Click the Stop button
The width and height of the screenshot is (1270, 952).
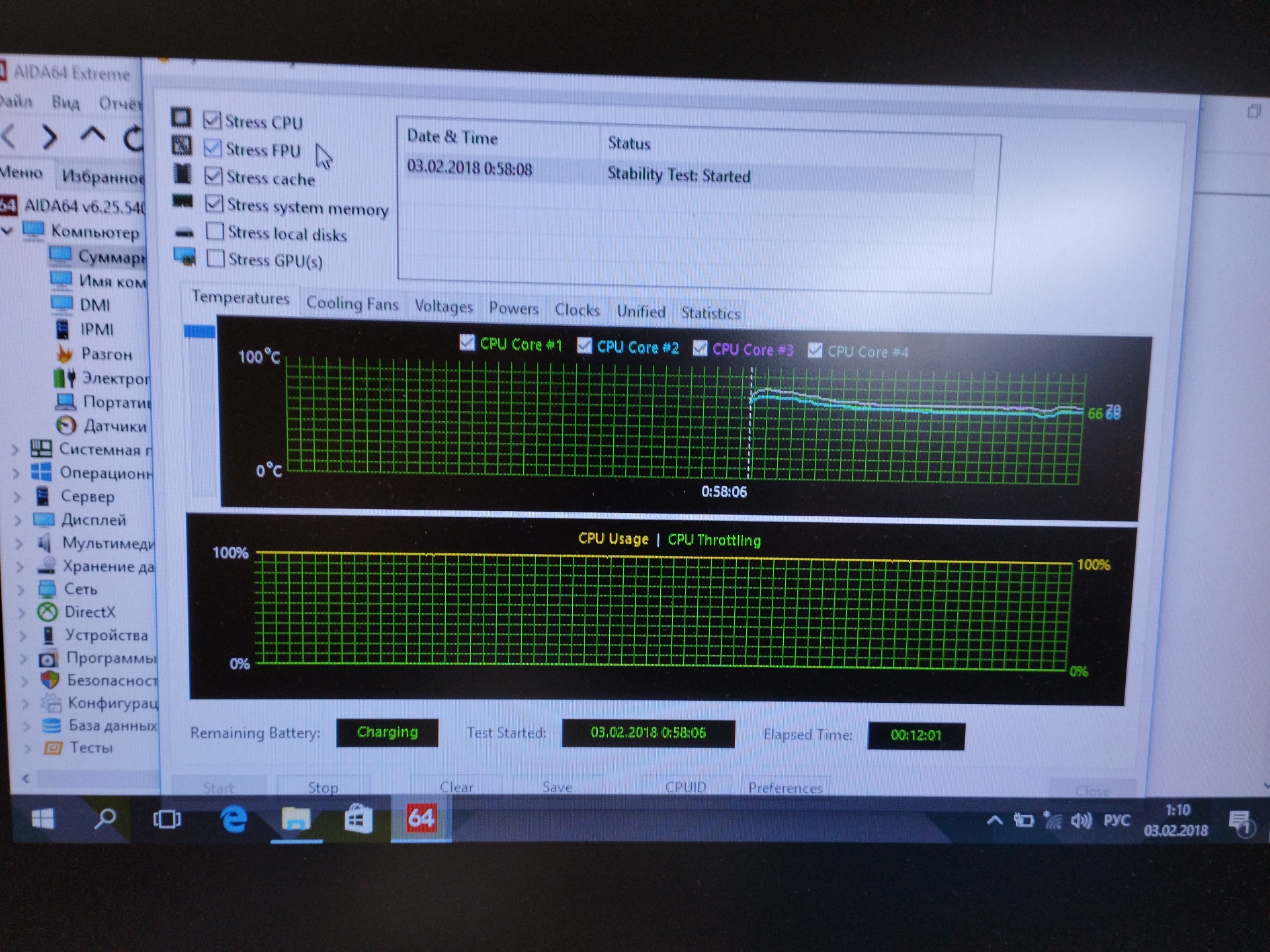tap(323, 787)
